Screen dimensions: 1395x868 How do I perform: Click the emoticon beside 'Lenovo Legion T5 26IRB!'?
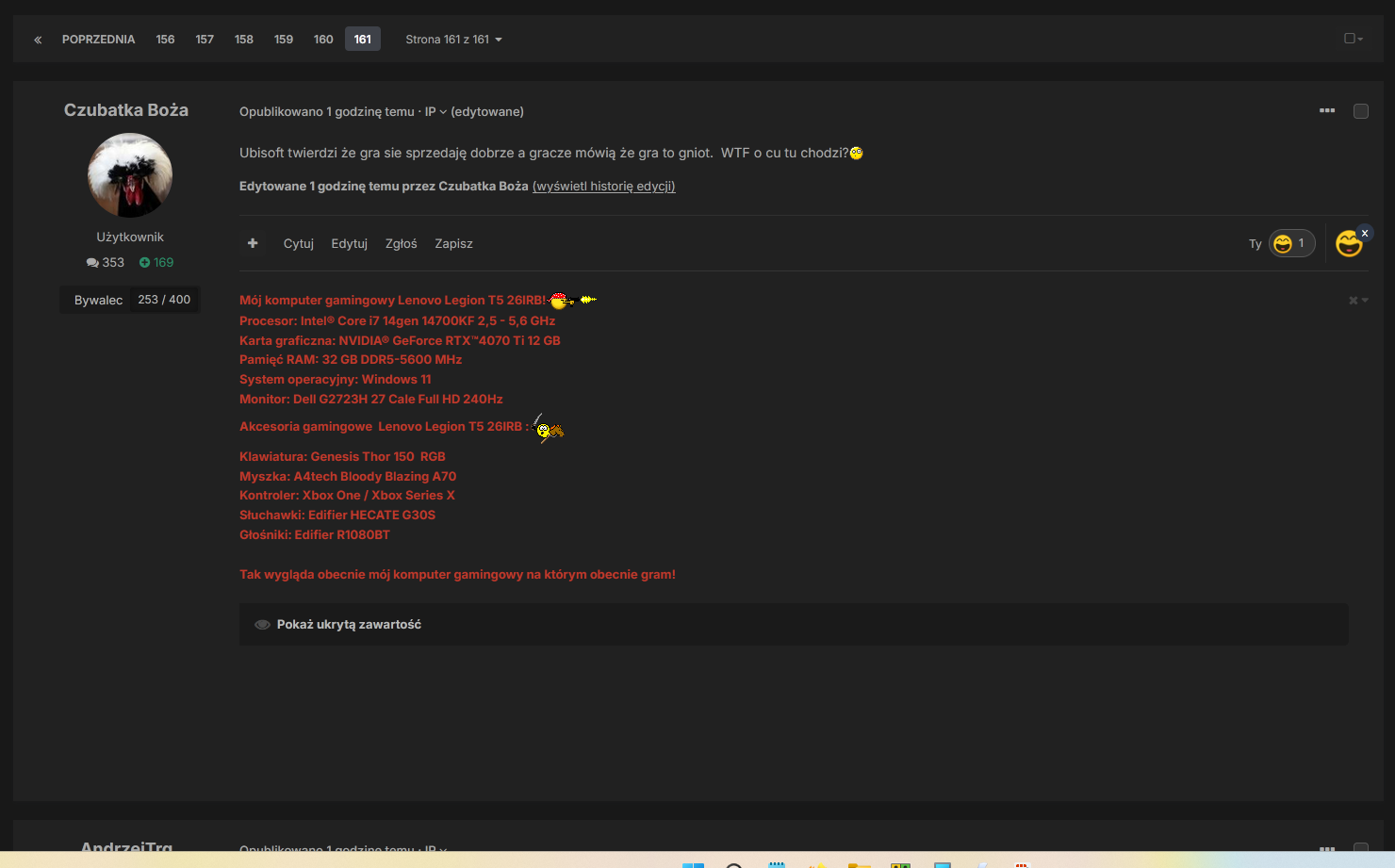coord(573,301)
